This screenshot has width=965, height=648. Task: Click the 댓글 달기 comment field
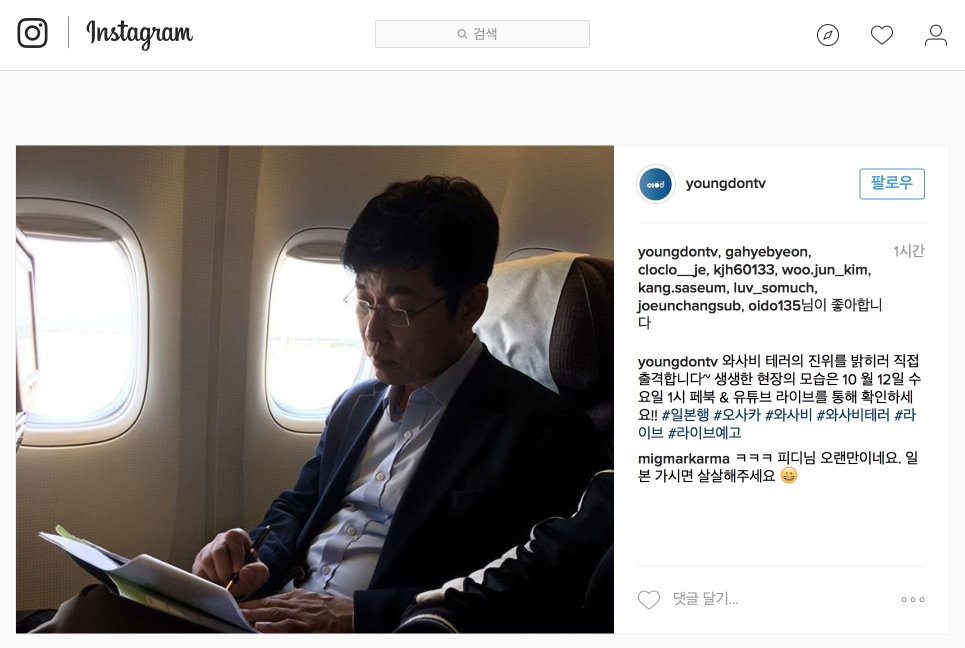(x=705, y=599)
